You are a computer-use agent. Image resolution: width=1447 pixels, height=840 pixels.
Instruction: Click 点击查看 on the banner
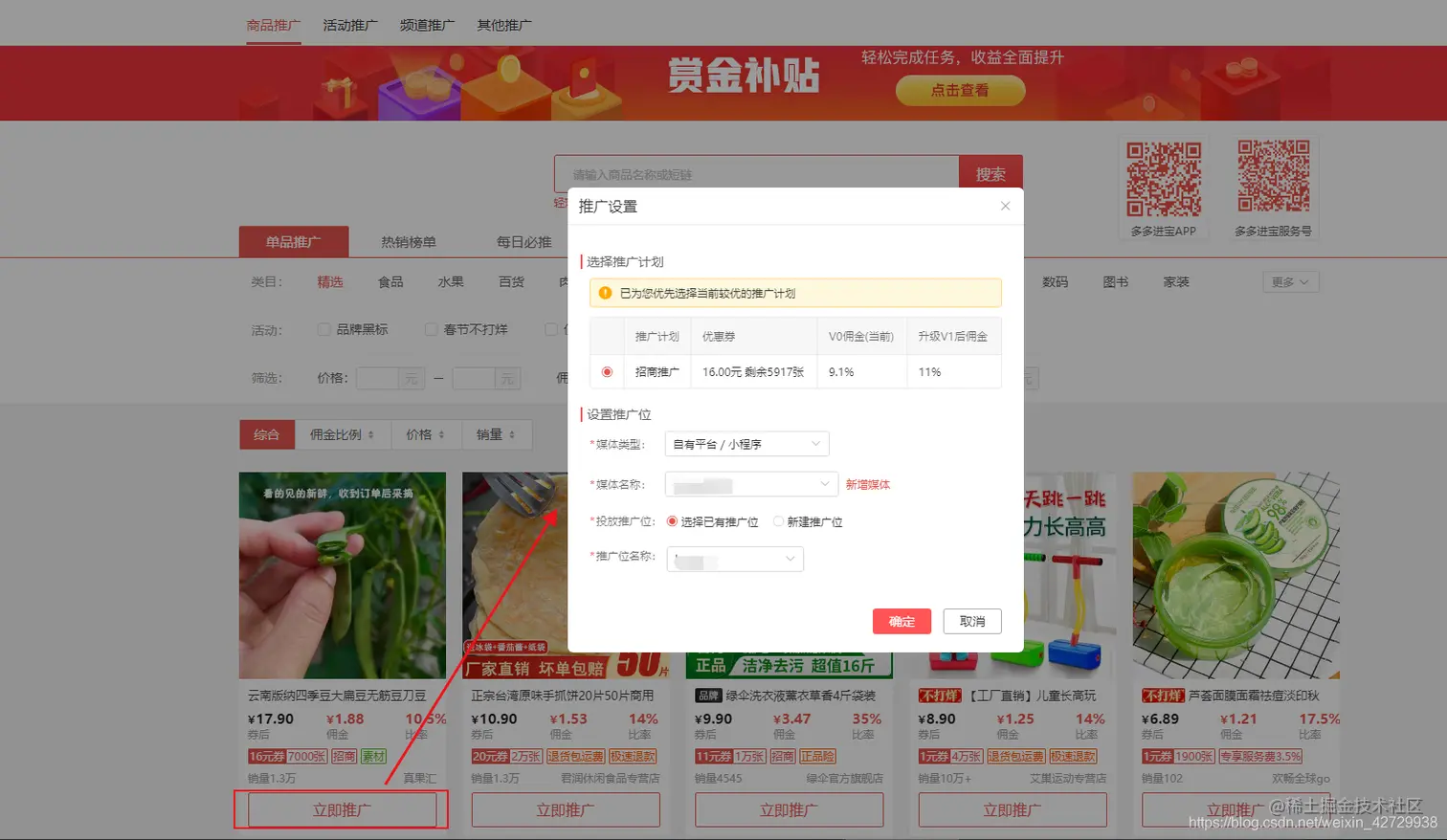point(960,91)
